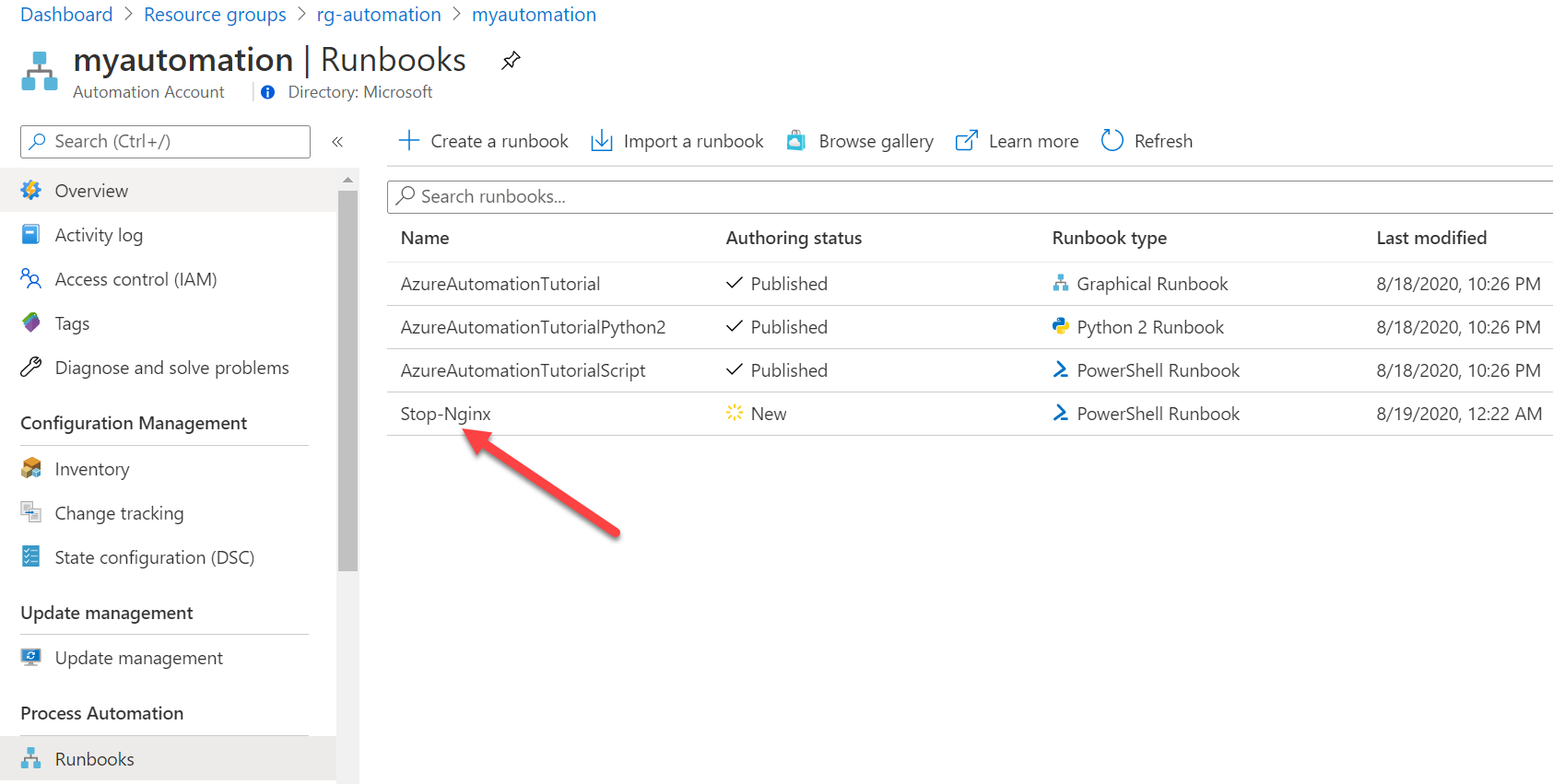Click the Access control people icon
The image size is (1553, 784).
point(30,279)
